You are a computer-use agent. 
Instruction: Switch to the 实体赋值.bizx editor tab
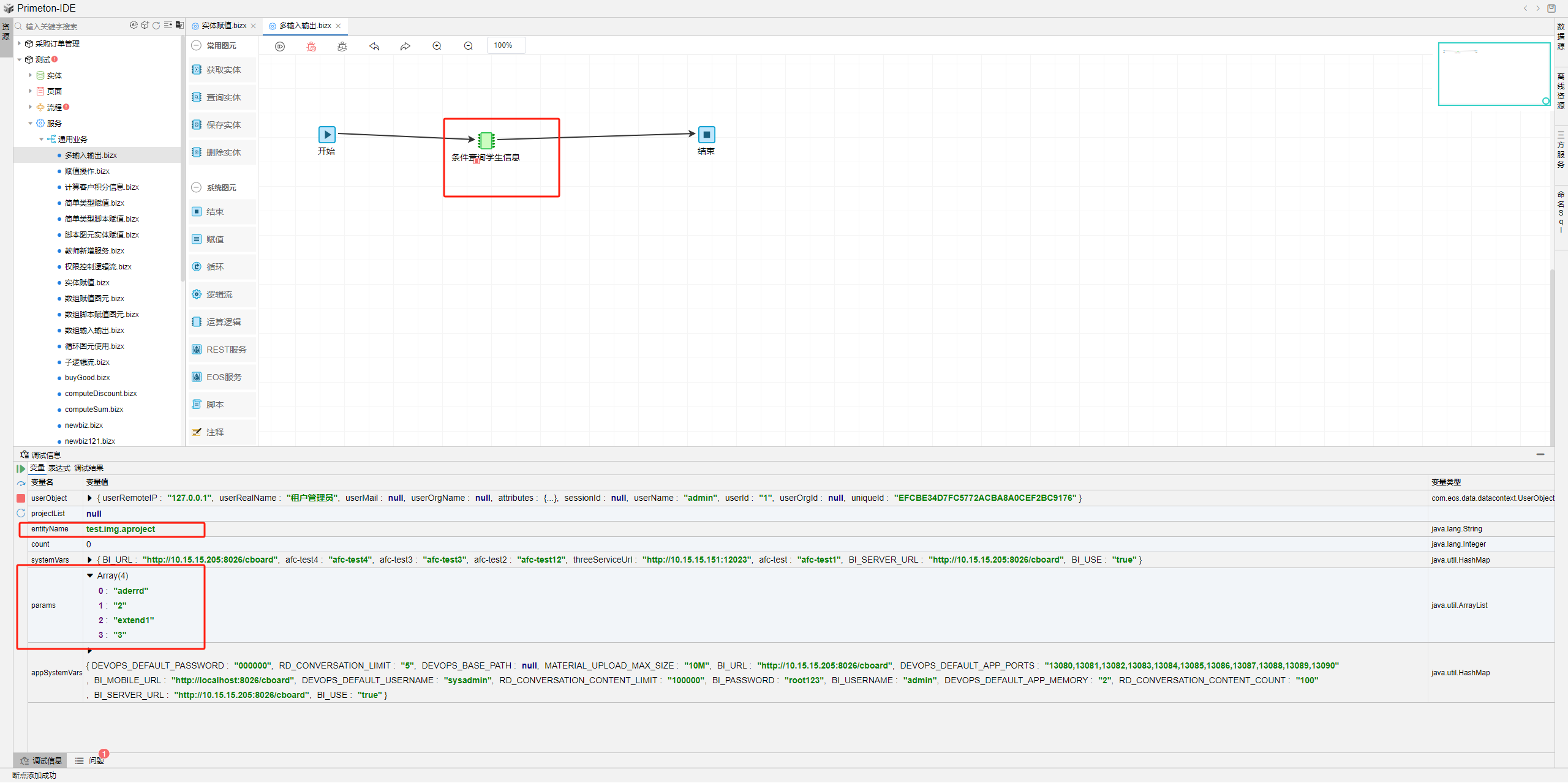coord(224,26)
